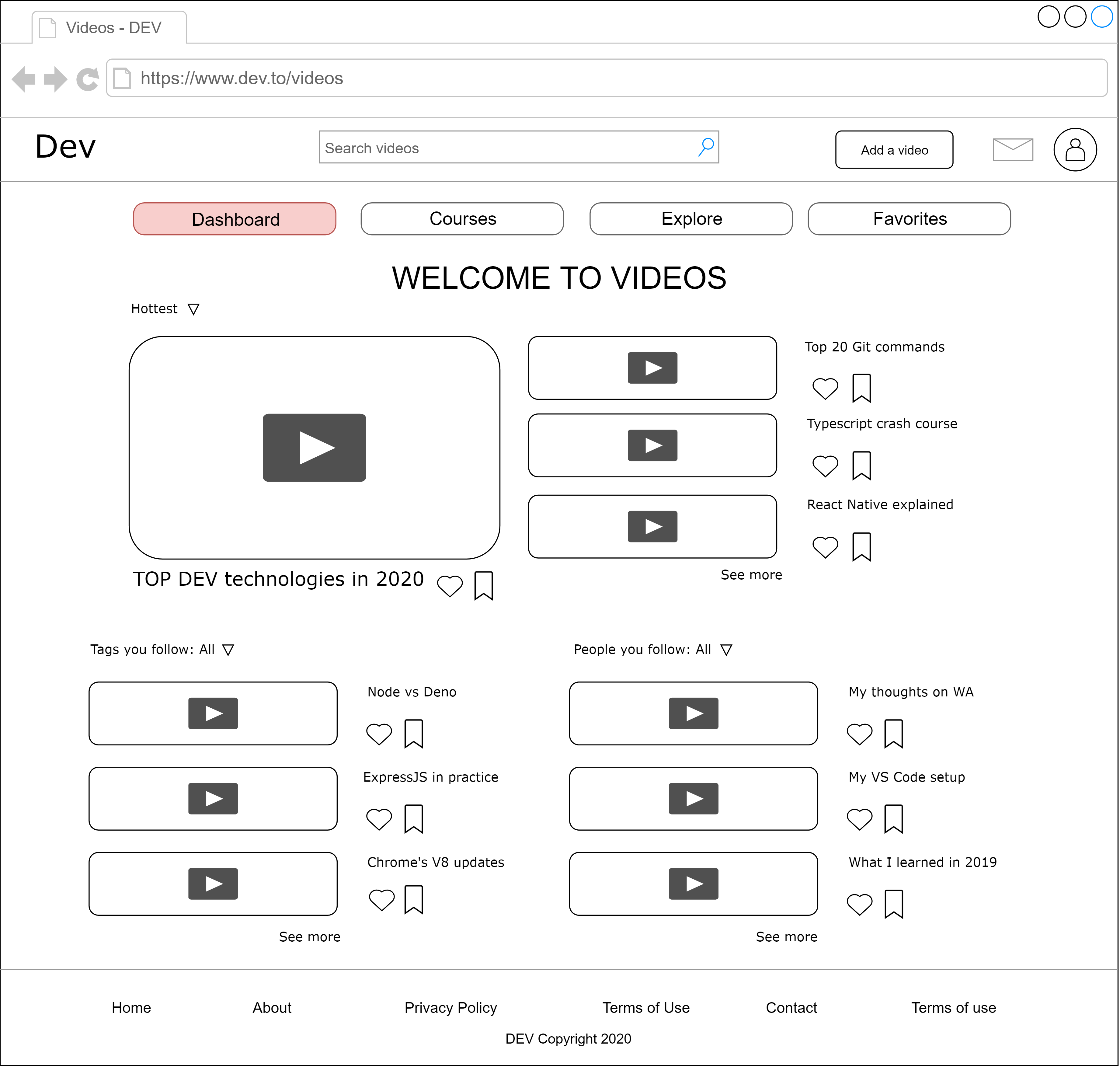Play the TOP DEV technologies video
Screen dimensions: 1120x1067
coord(315,448)
